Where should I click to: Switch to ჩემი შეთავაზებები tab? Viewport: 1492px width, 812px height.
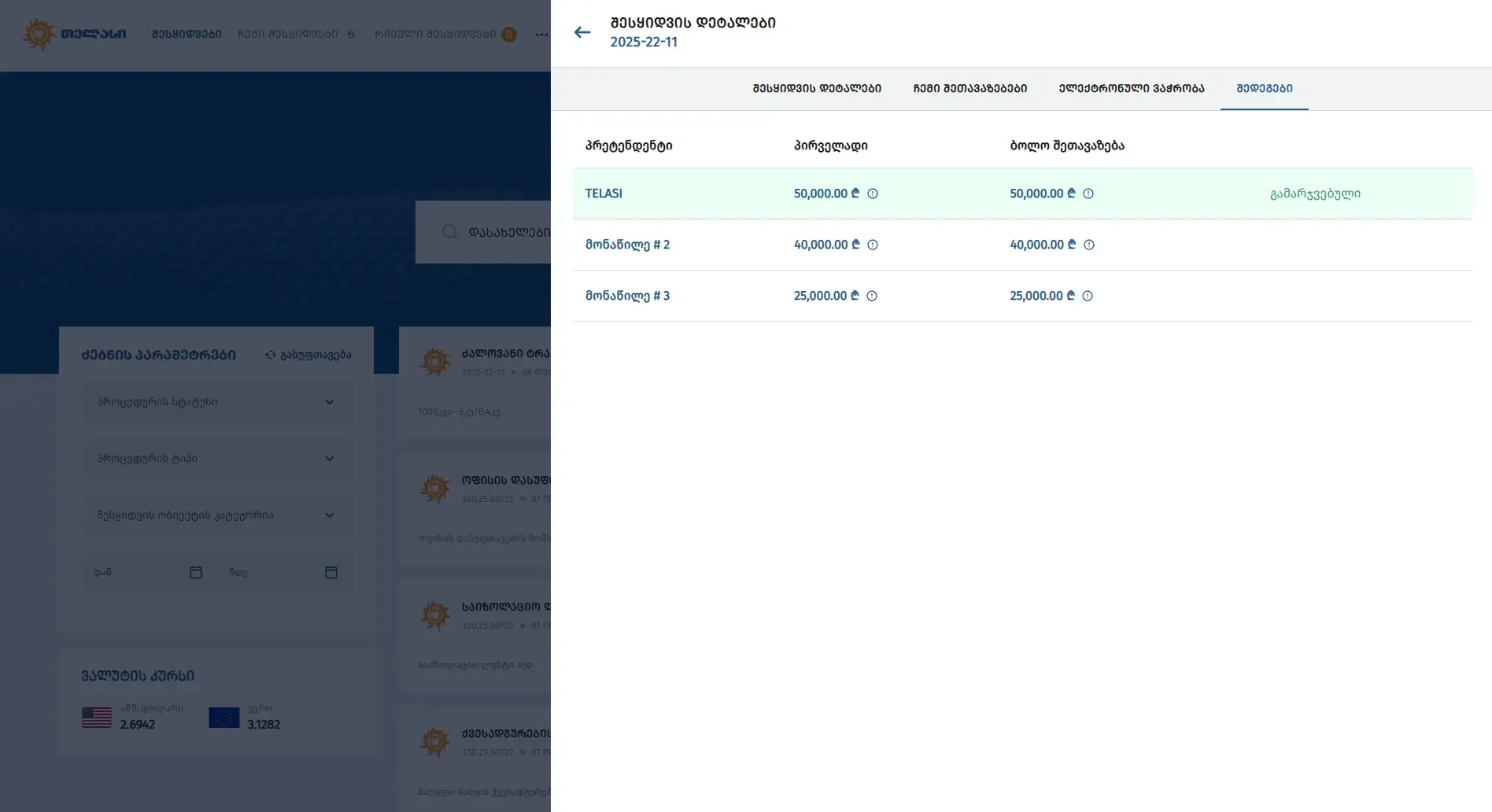click(x=969, y=89)
